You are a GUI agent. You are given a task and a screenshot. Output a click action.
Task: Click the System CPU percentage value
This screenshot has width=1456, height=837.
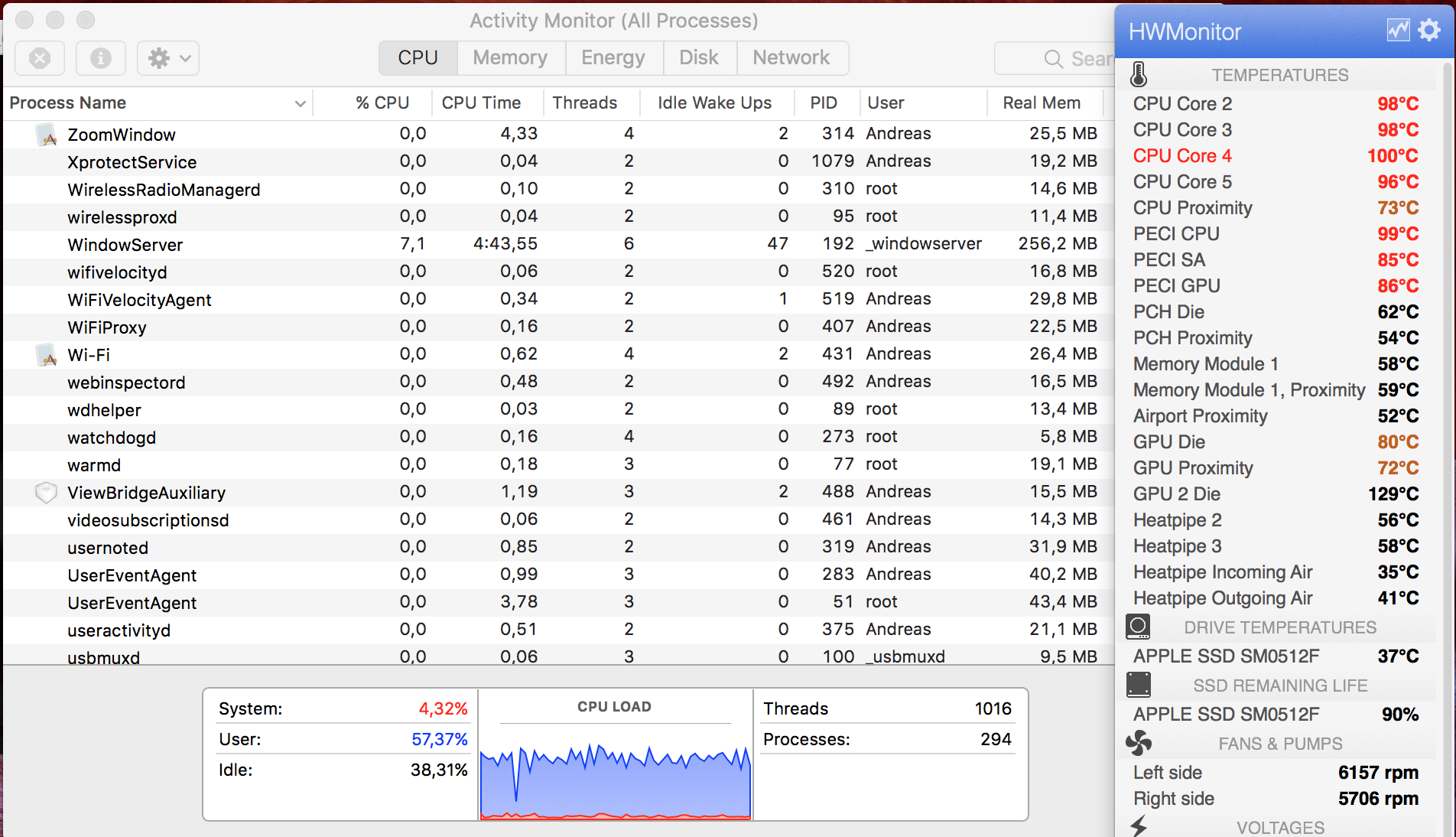(x=443, y=709)
